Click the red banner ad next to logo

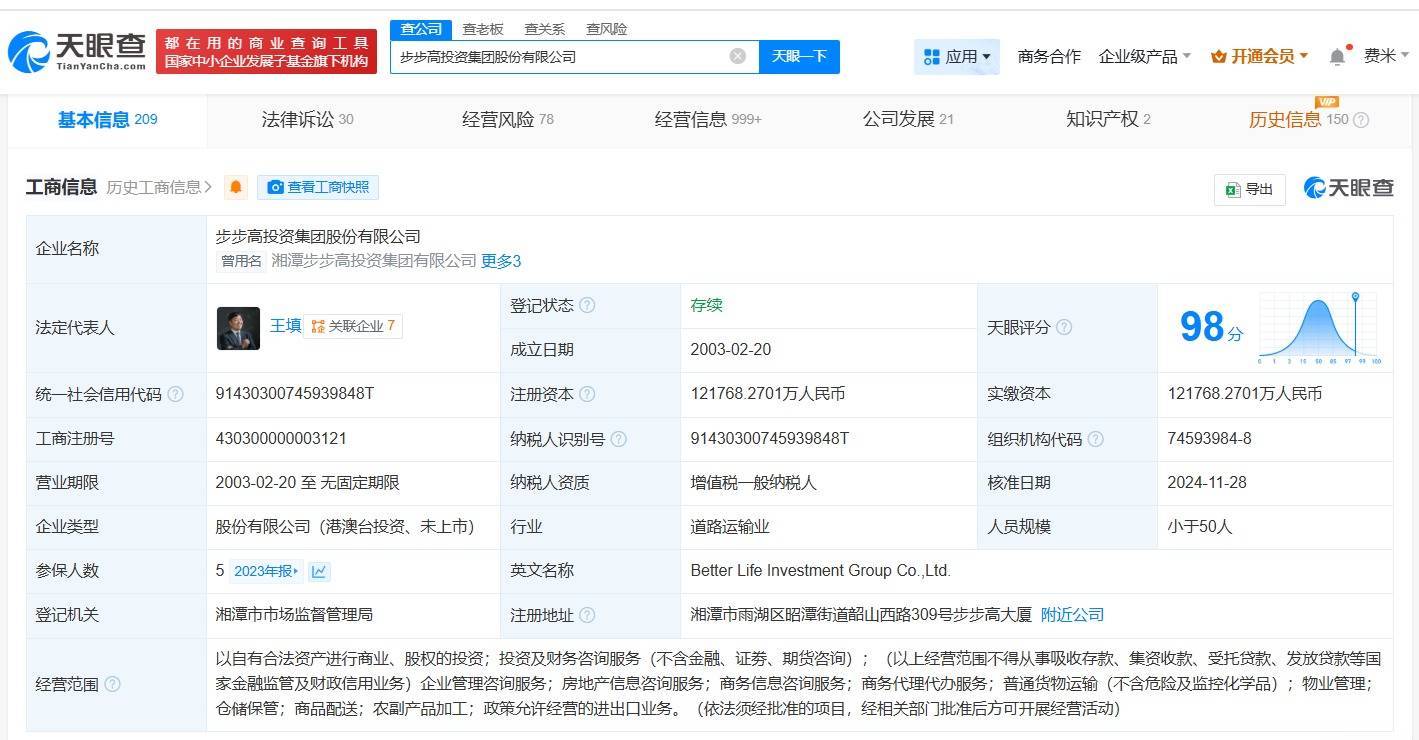[267, 51]
